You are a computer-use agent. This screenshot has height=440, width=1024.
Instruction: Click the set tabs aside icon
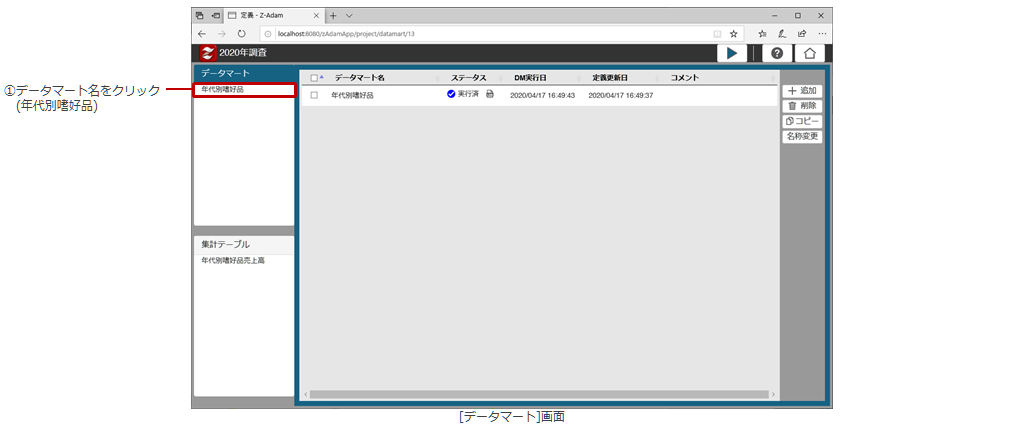click(x=216, y=15)
